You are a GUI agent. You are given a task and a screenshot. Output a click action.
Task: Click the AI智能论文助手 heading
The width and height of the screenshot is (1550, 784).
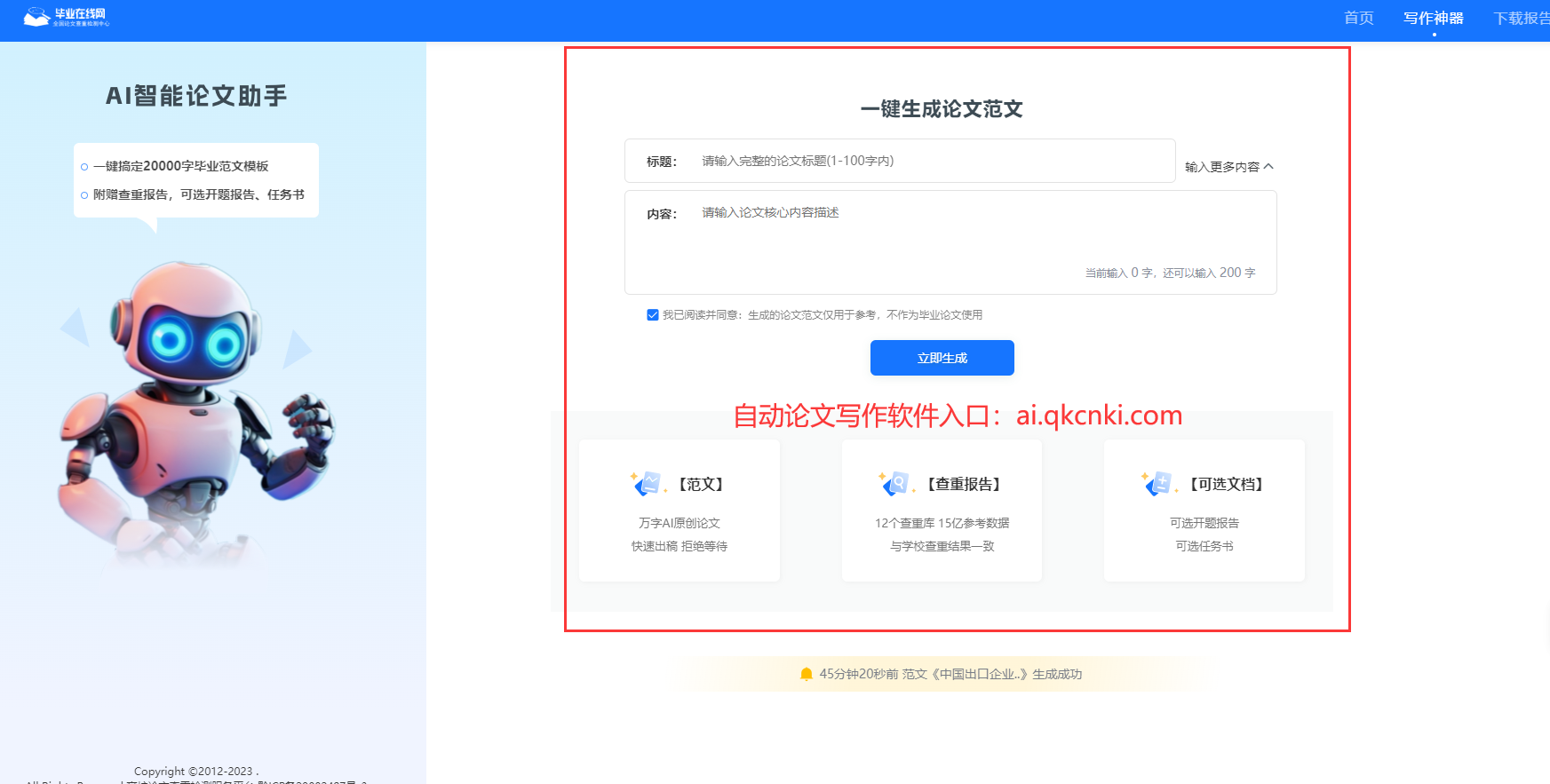click(x=196, y=96)
